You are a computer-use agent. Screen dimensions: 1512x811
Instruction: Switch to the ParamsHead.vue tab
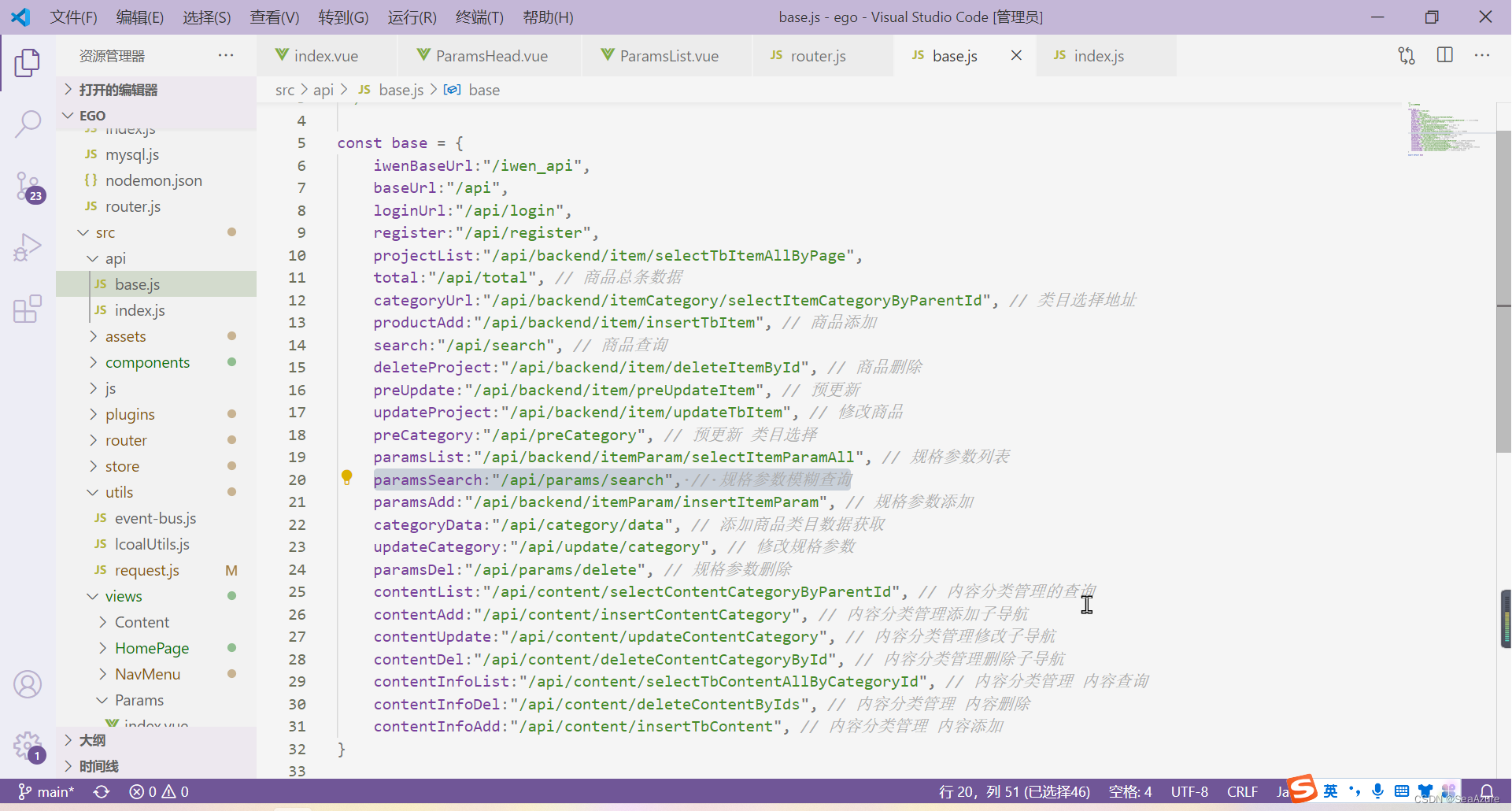490,55
